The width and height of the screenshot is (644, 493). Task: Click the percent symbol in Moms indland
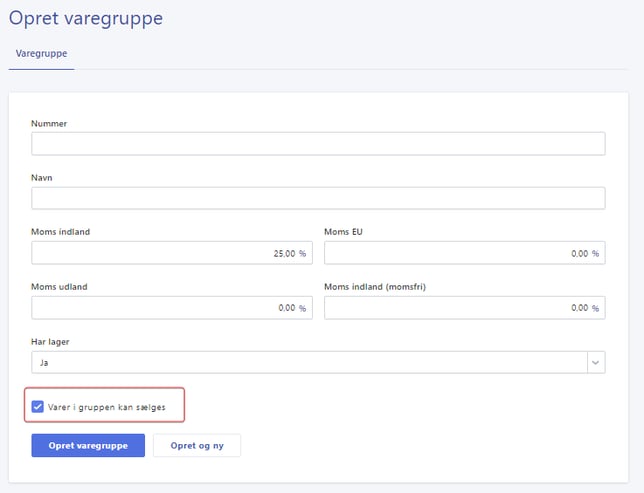tap(302, 254)
